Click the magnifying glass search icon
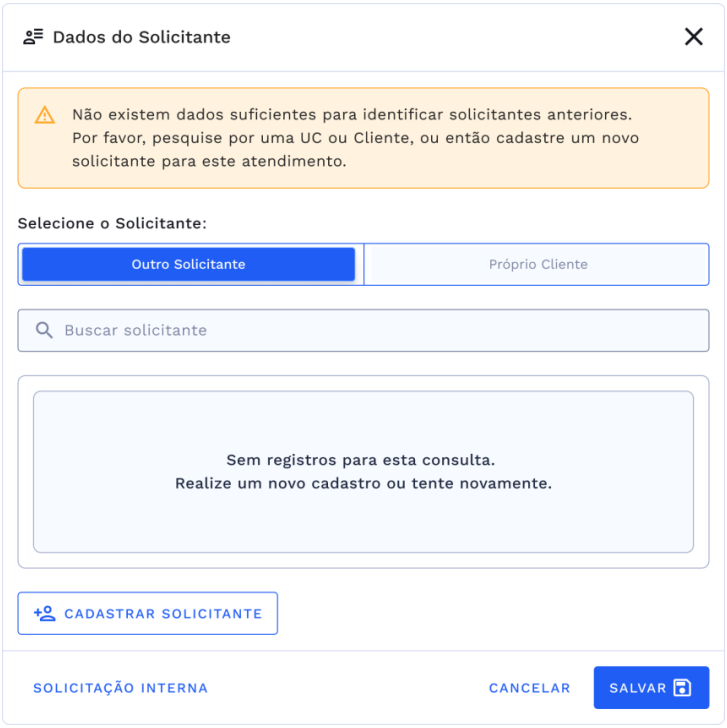727x728 pixels. [x=44, y=330]
